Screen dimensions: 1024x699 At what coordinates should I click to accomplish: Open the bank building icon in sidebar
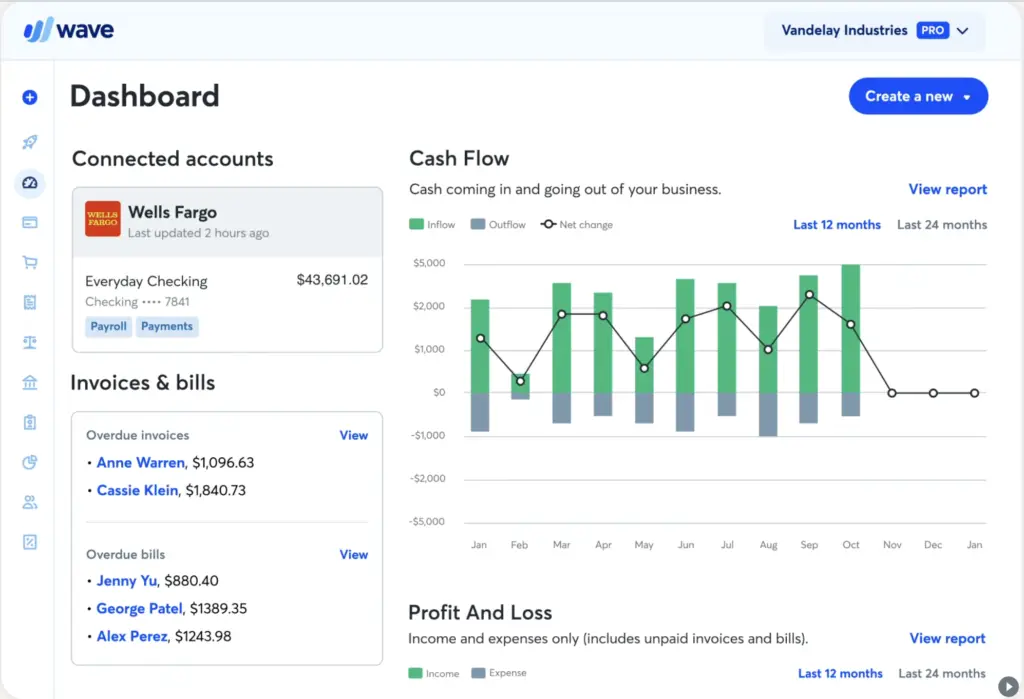pos(29,382)
